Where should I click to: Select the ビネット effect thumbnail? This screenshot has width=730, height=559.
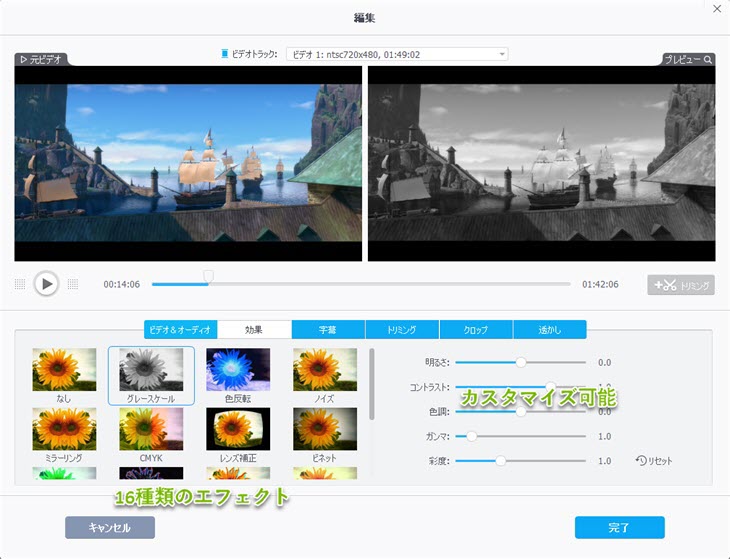point(325,429)
